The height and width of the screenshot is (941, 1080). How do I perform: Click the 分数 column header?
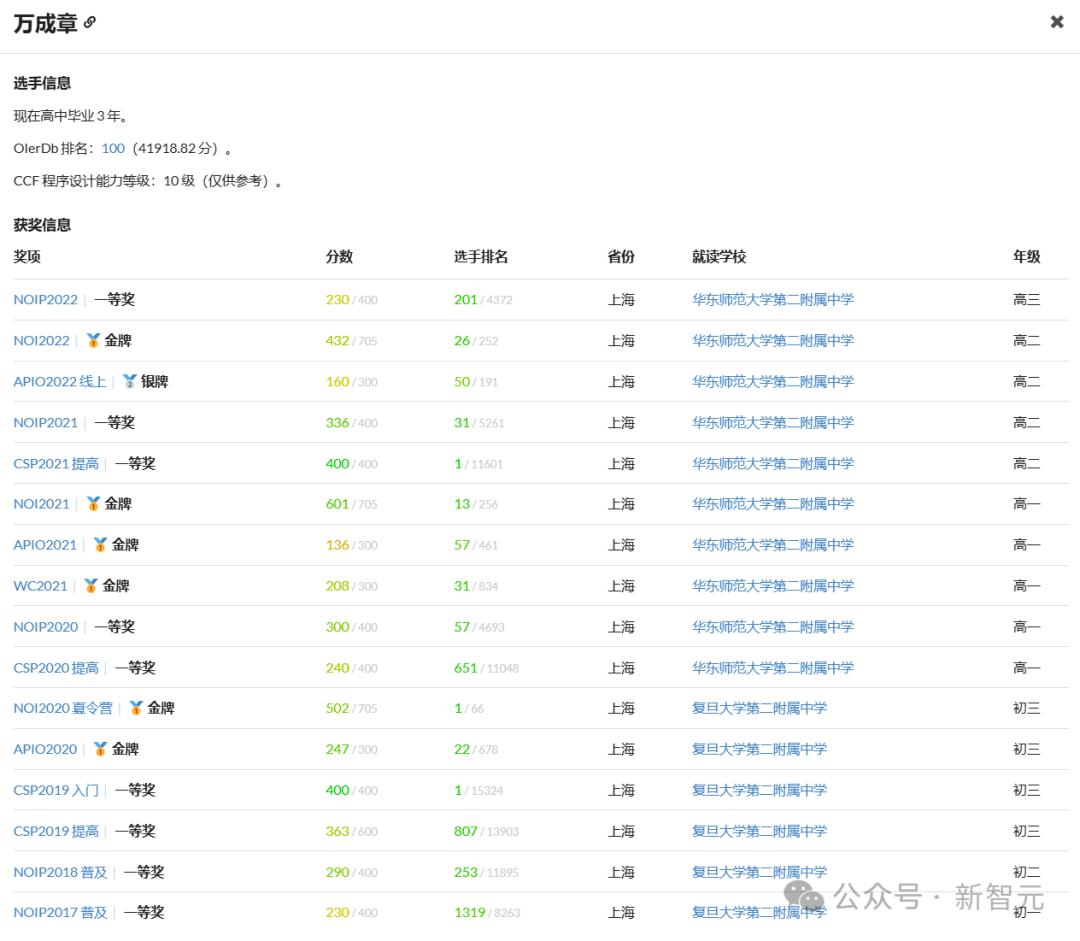coord(339,257)
